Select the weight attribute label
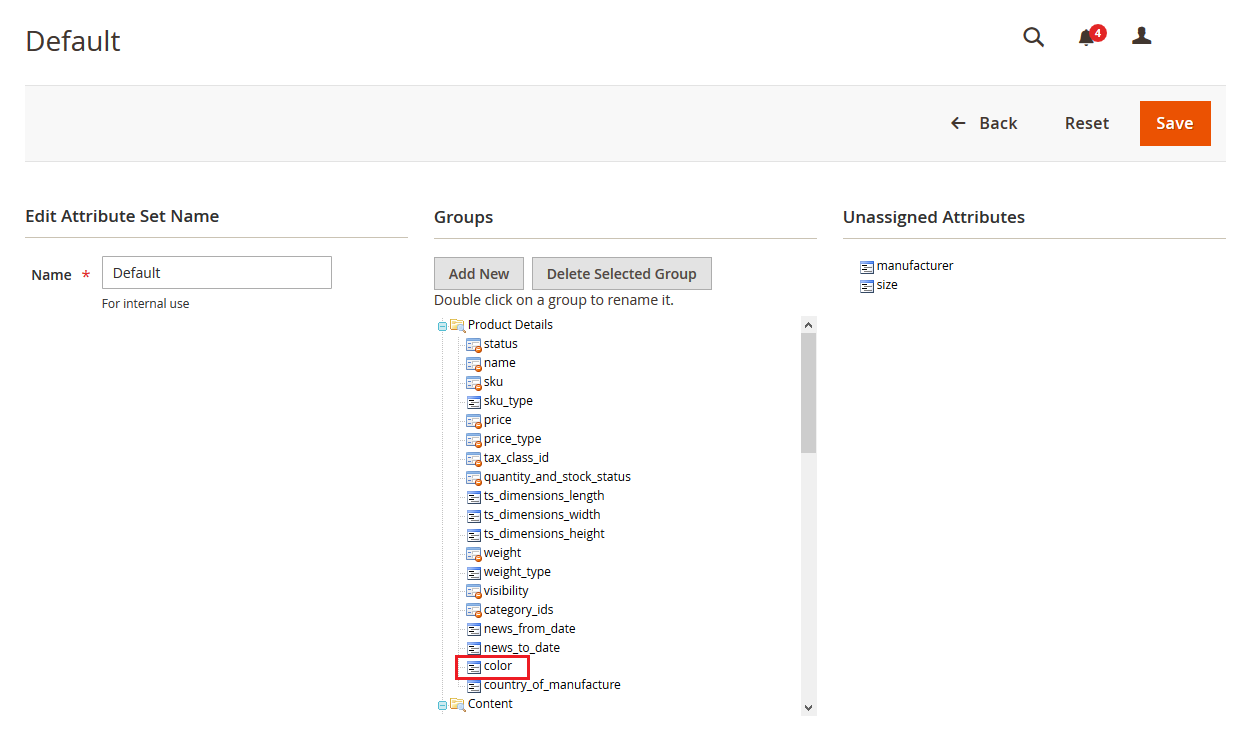Screen dimensions: 1256x753 [x=503, y=553]
